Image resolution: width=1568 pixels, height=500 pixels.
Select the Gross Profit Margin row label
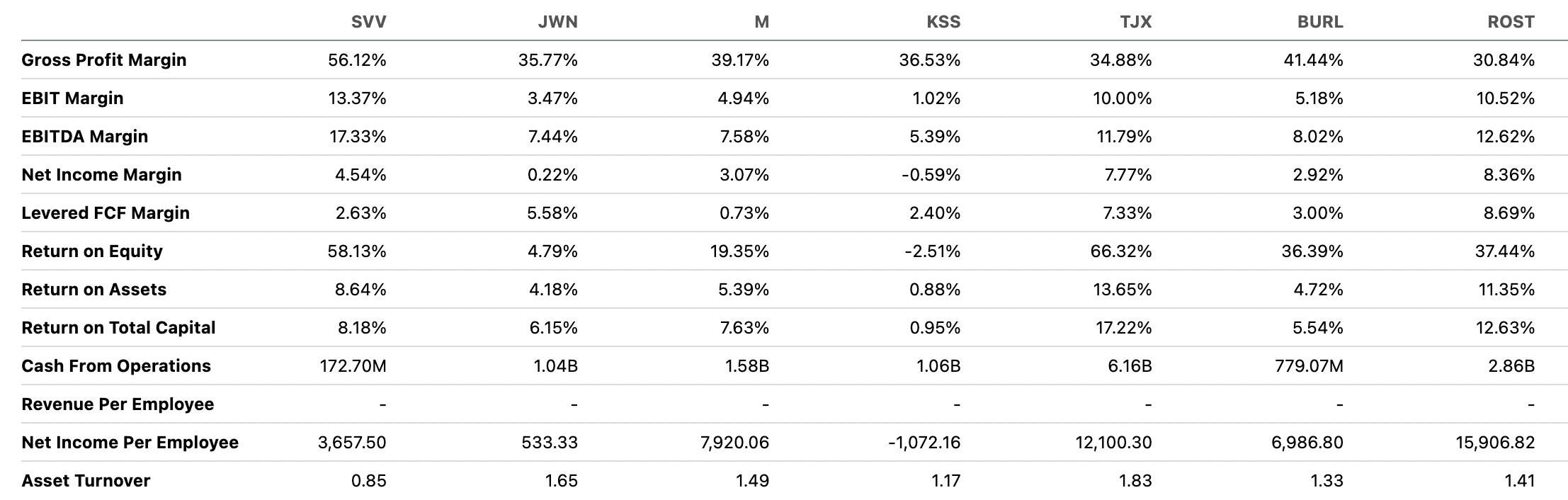(x=104, y=60)
